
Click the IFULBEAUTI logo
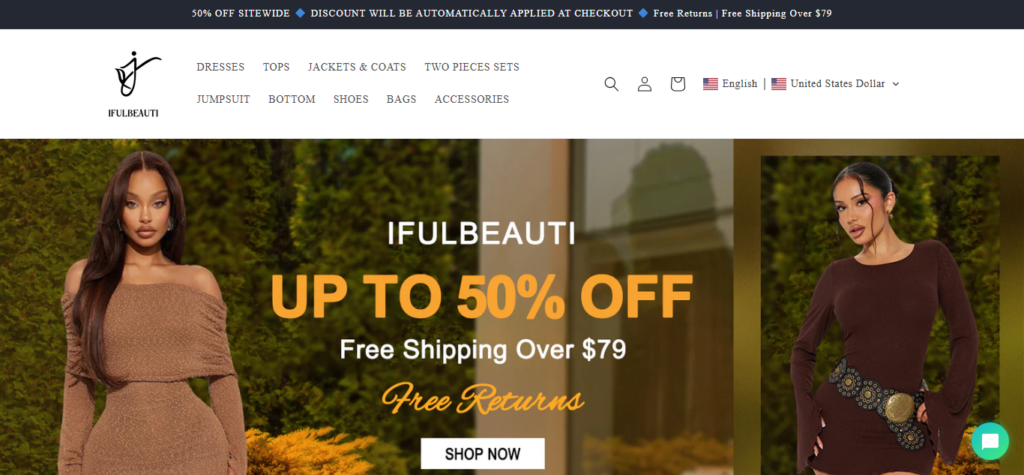[x=133, y=84]
